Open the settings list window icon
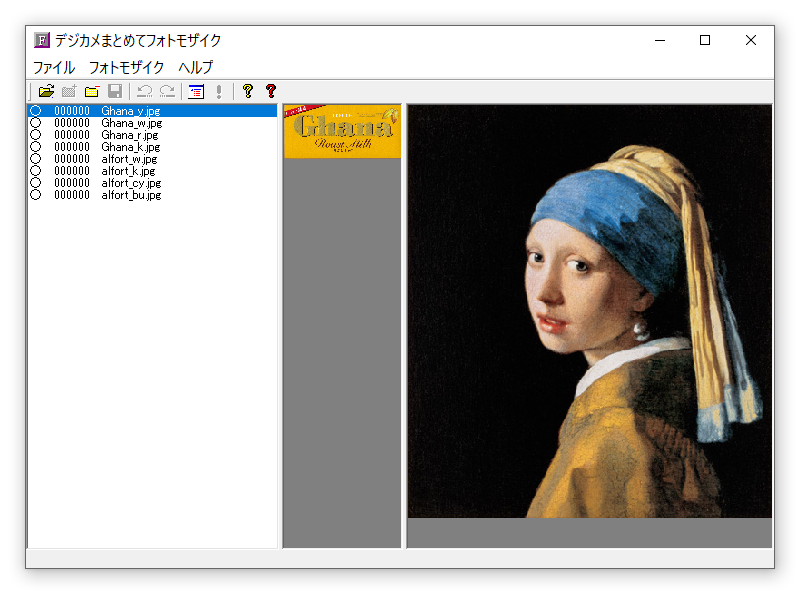 [x=196, y=91]
